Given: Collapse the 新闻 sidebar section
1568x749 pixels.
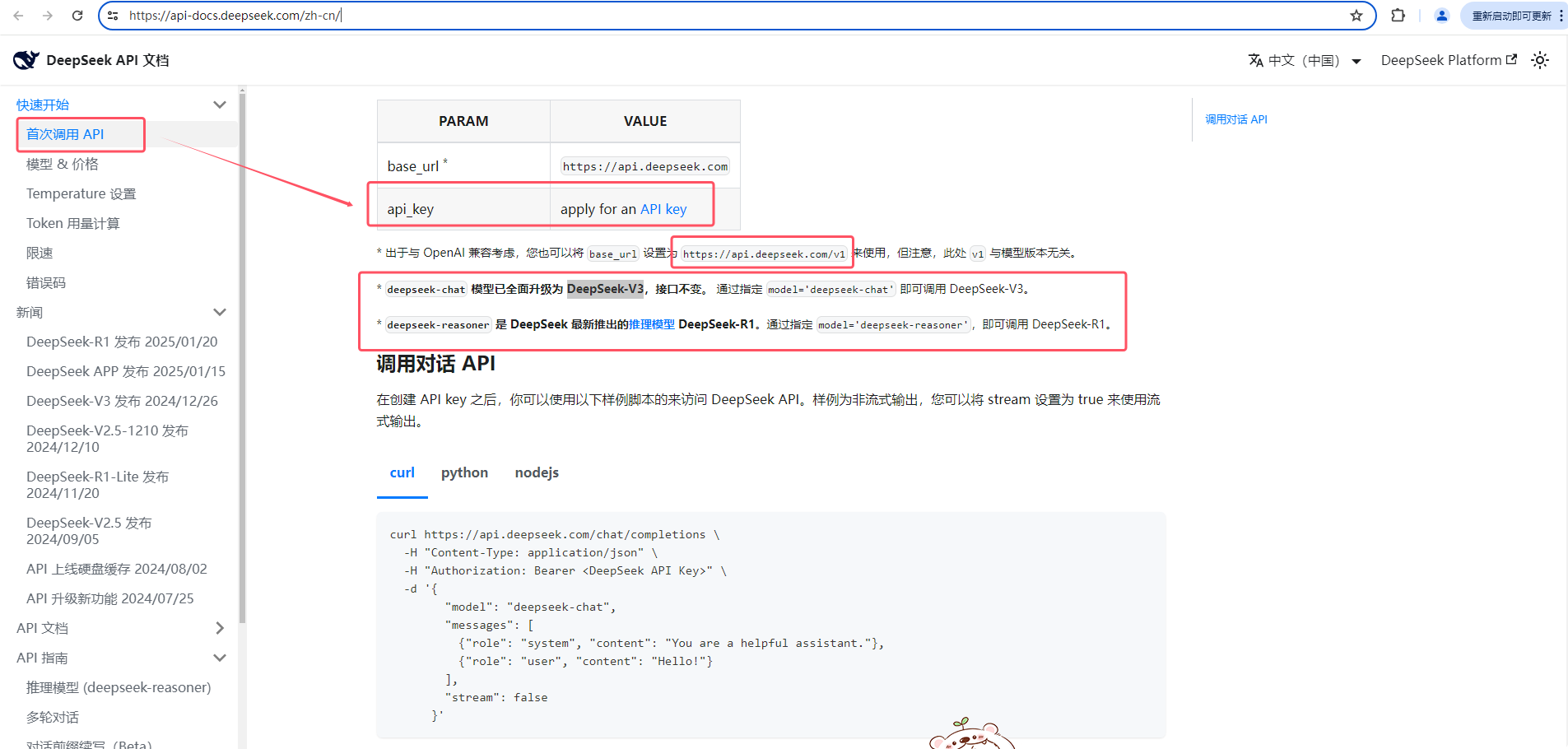Looking at the screenshot, I should tap(219, 312).
